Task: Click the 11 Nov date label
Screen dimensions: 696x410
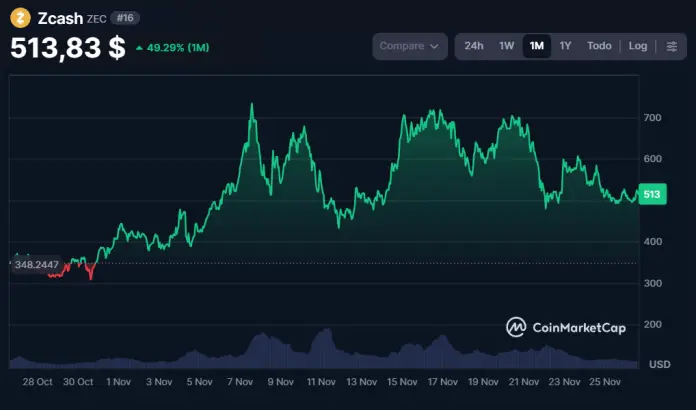Action: [321, 382]
